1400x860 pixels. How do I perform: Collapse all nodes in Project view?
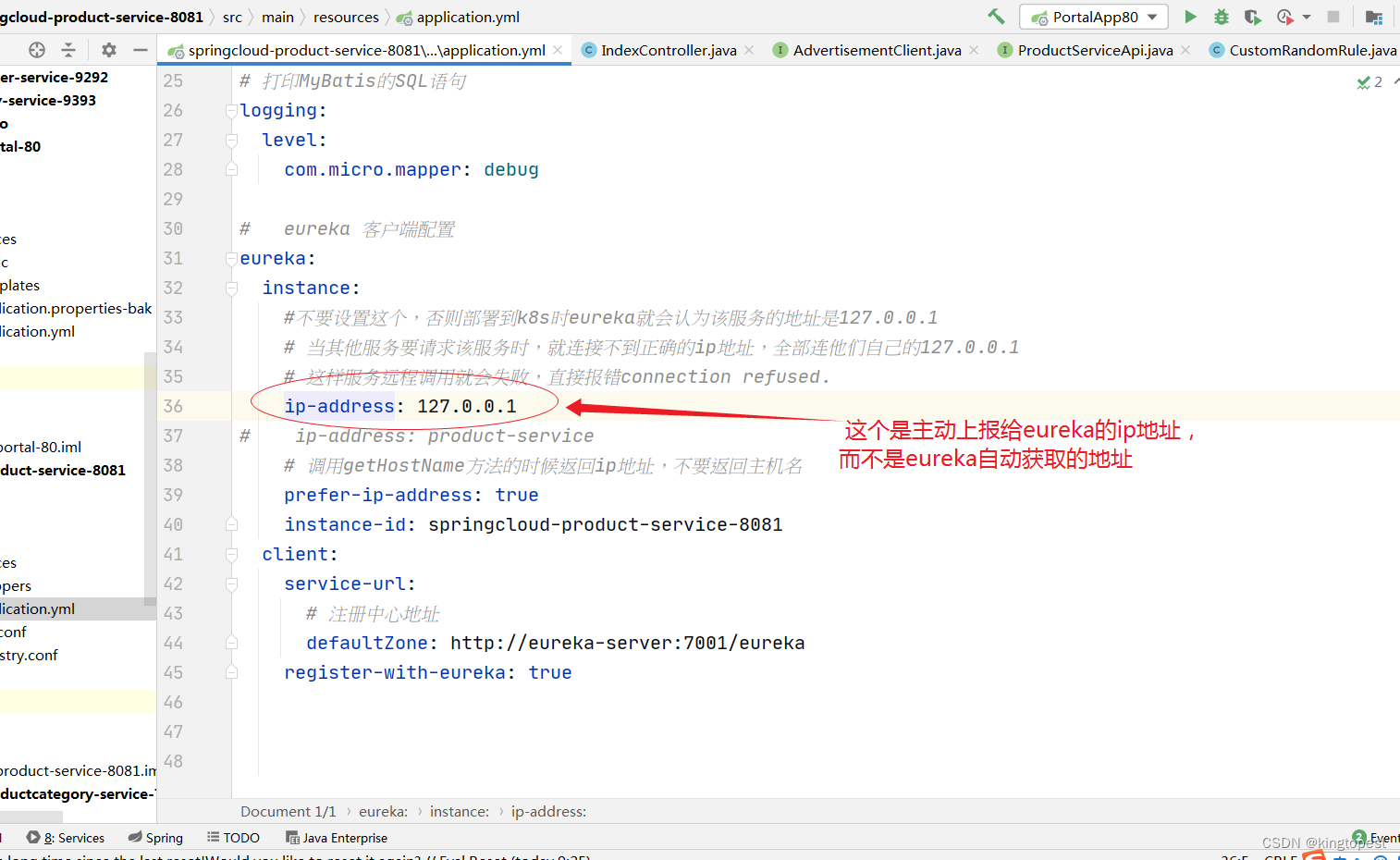tap(69, 49)
